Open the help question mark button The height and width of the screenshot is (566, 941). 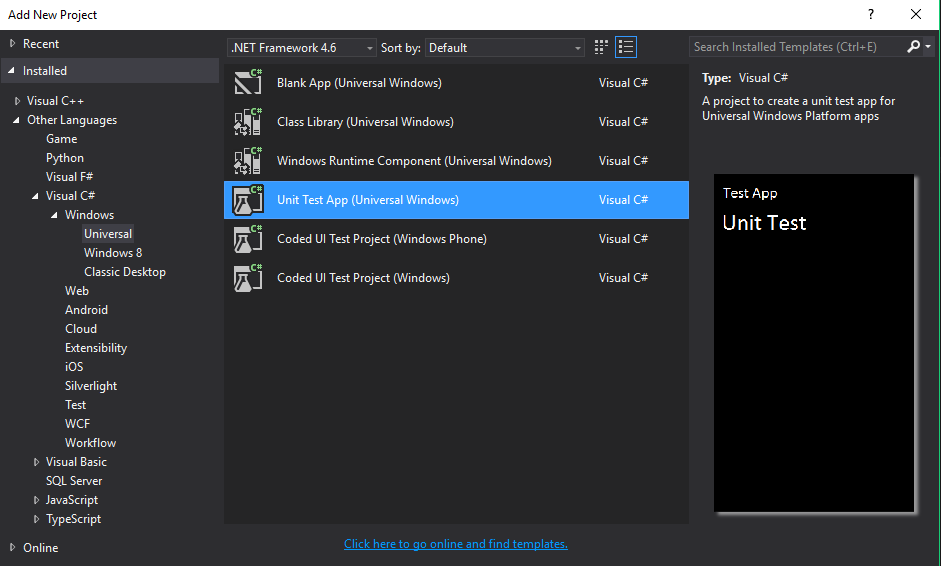[870, 14]
